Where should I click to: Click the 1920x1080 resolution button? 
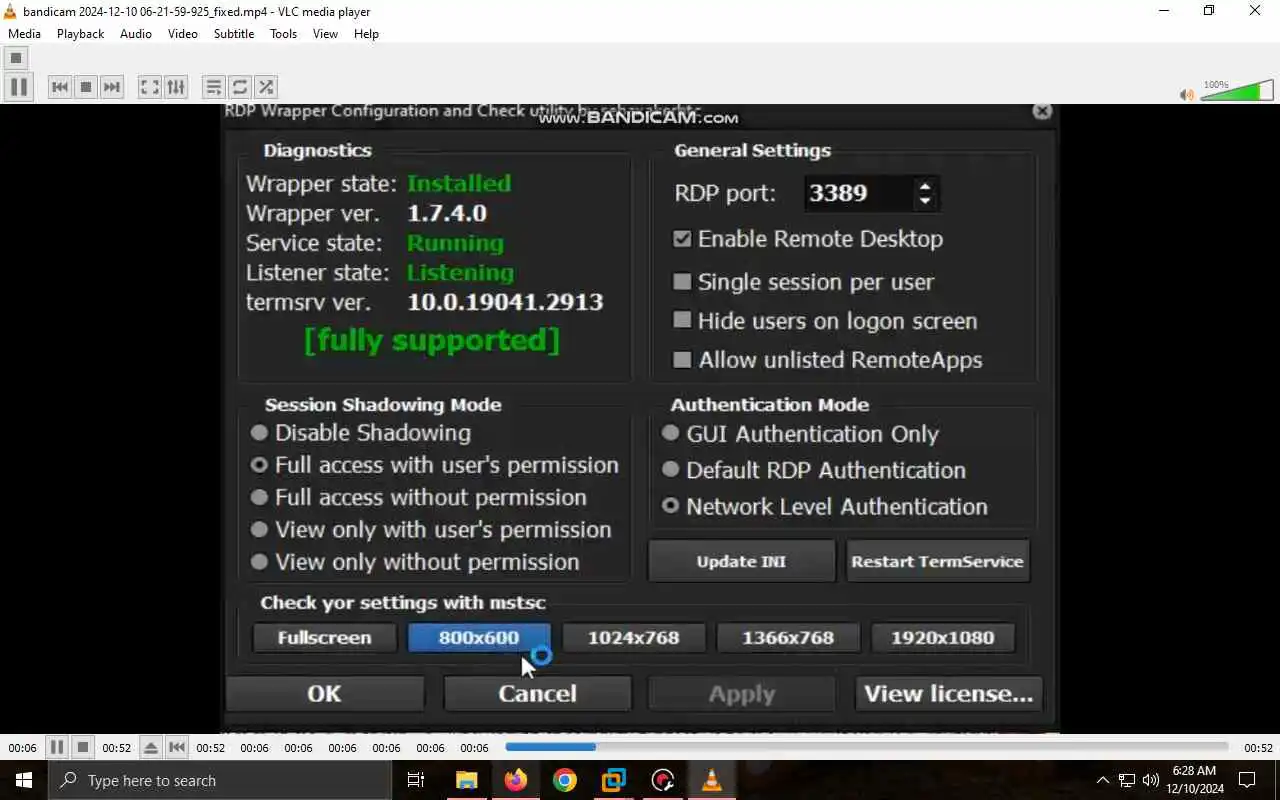point(943,638)
